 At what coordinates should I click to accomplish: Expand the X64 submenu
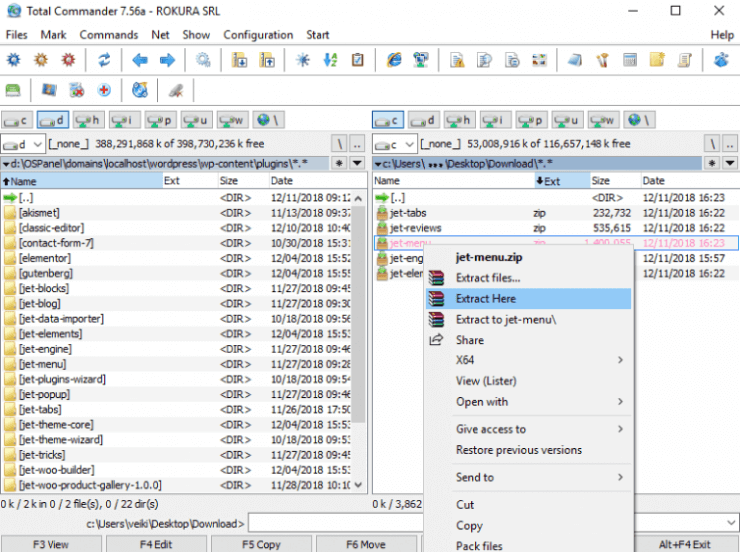click(621, 360)
